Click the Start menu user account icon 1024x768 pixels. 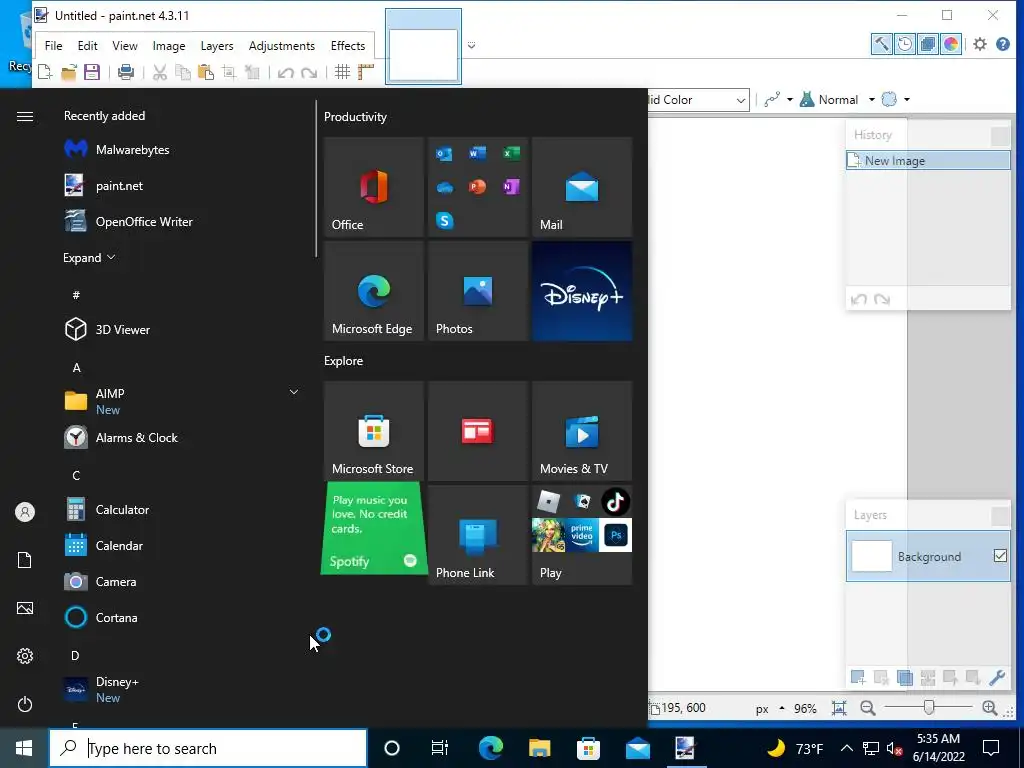25,512
